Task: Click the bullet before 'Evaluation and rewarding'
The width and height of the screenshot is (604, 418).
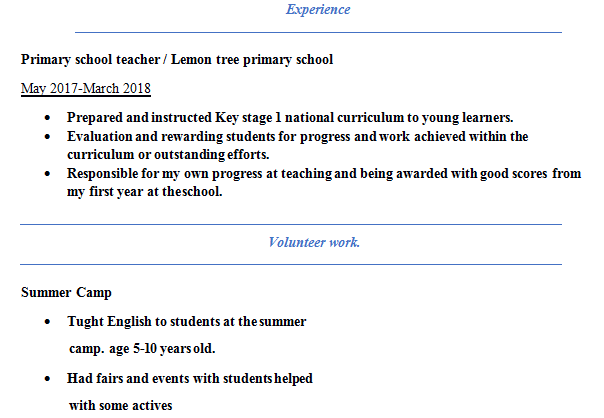Action: click(50, 136)
